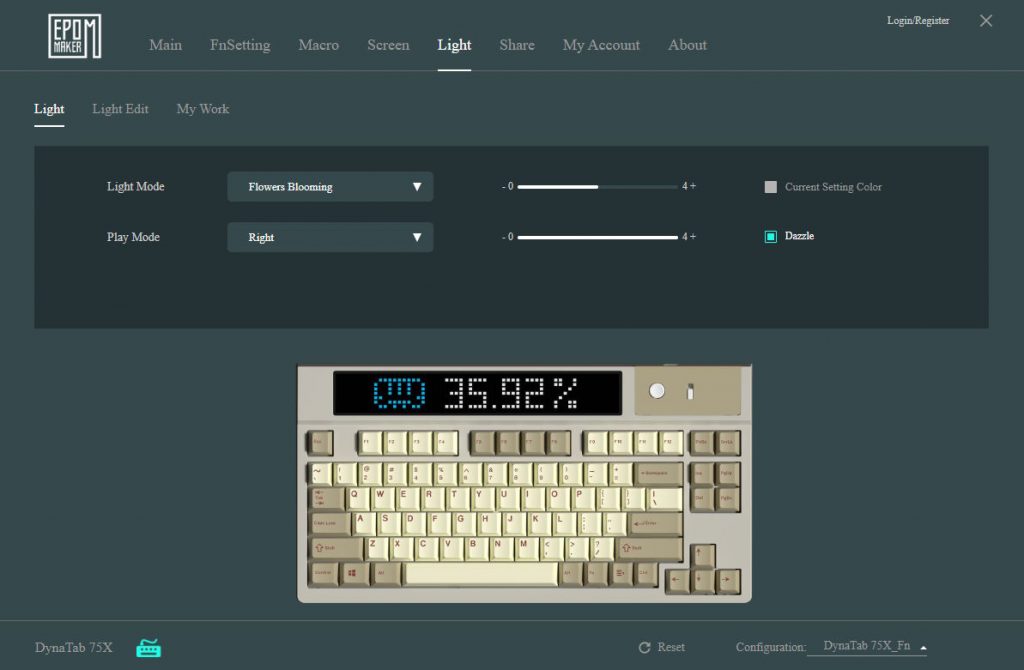The image size is (1024, 670).
Task: Open the Light Mode Flowers Blooming dropdown
Action: 330,187
